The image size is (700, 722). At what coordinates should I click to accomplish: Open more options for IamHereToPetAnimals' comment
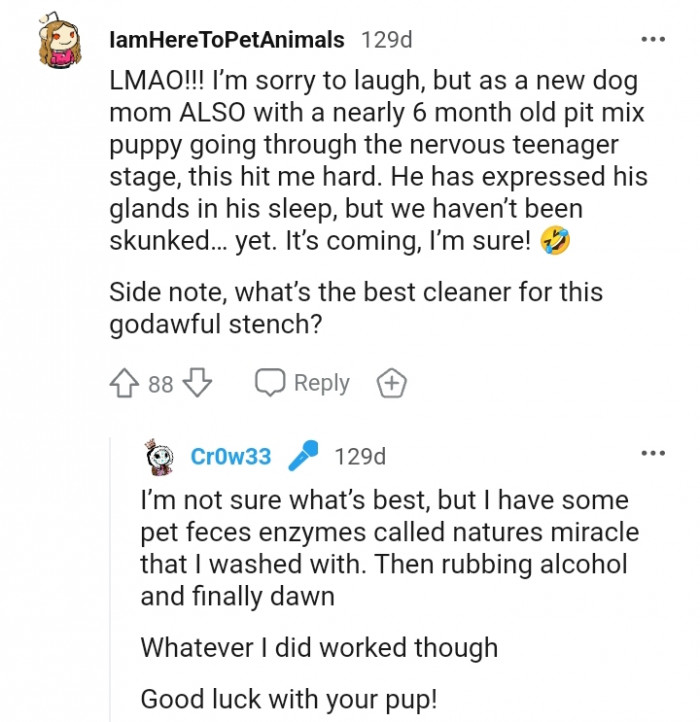(x=653, y=40)
